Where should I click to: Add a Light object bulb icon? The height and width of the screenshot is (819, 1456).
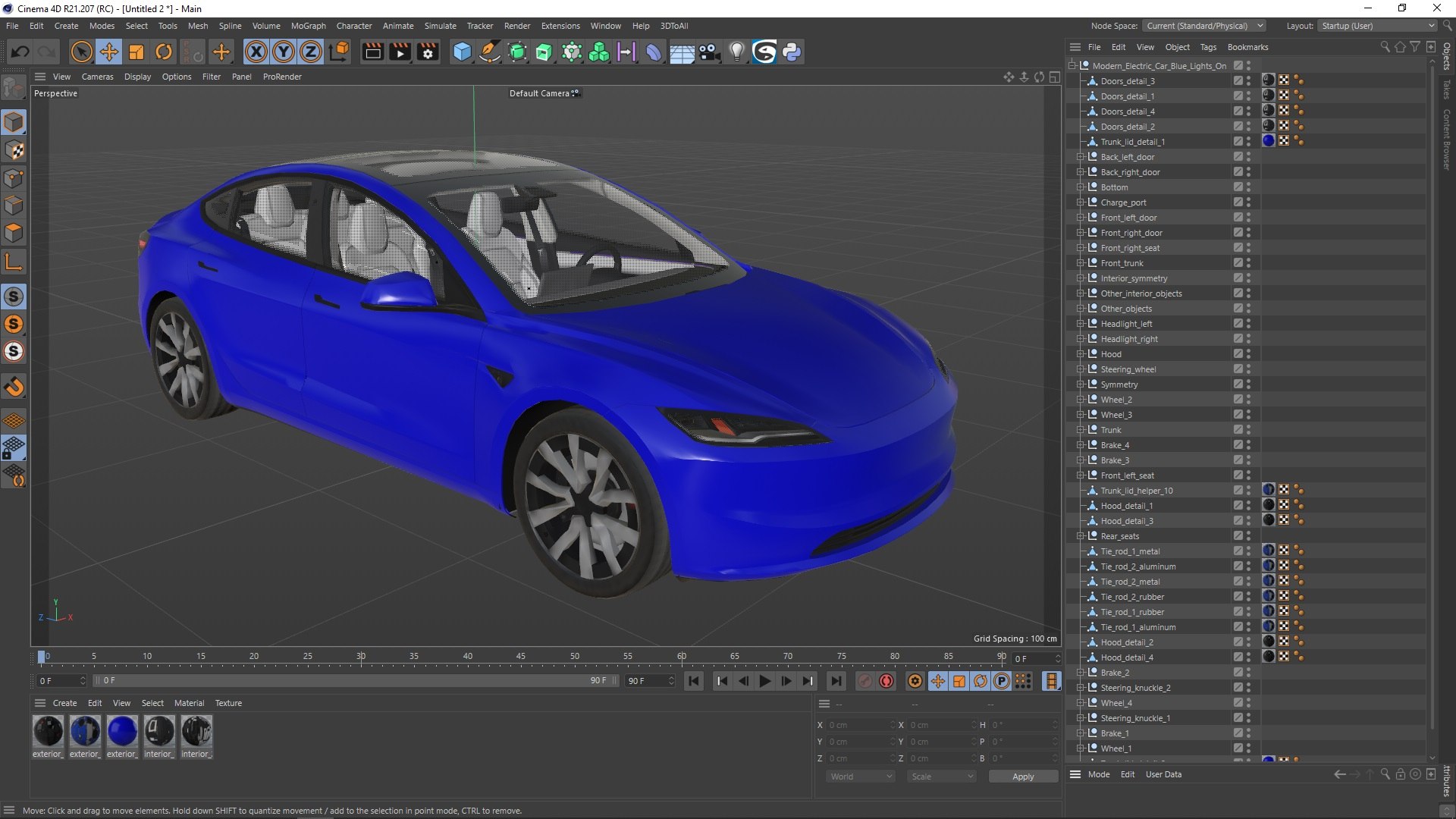click(736, 52)
